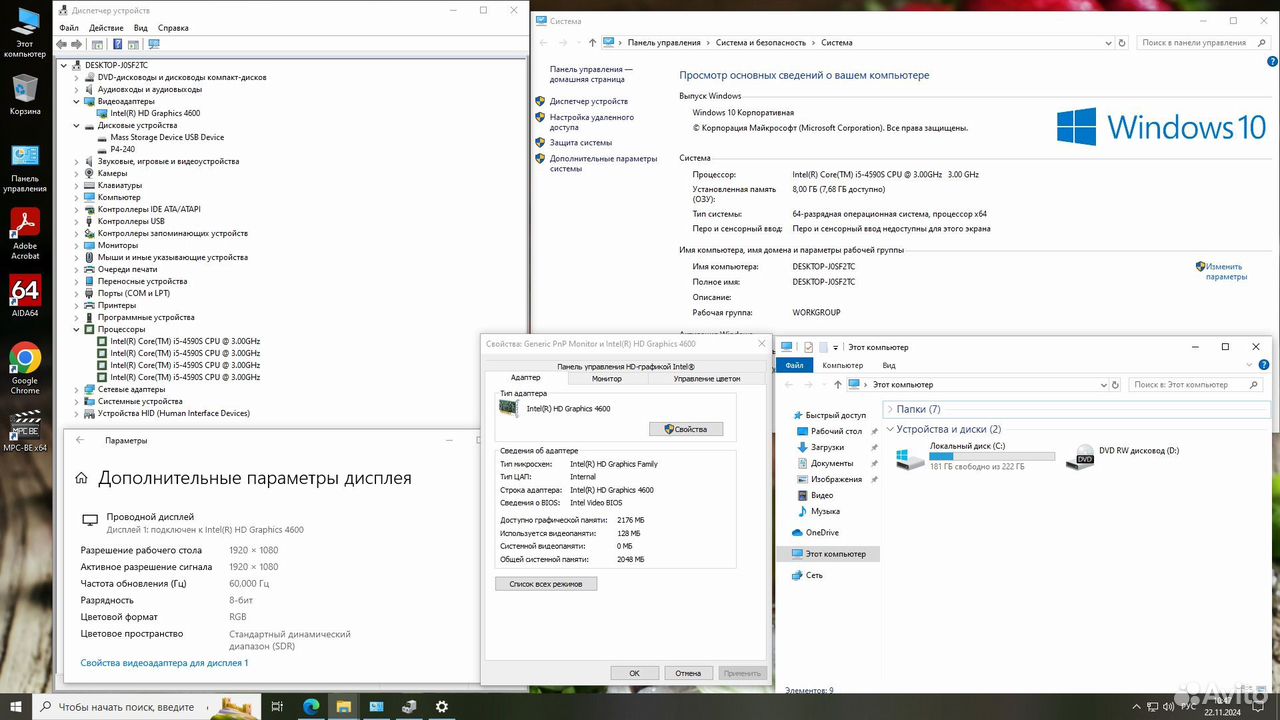The height and width of the screenshot is (720, 1280).
Task: Expand the Мониторы tree node
Action: (77, 245)
